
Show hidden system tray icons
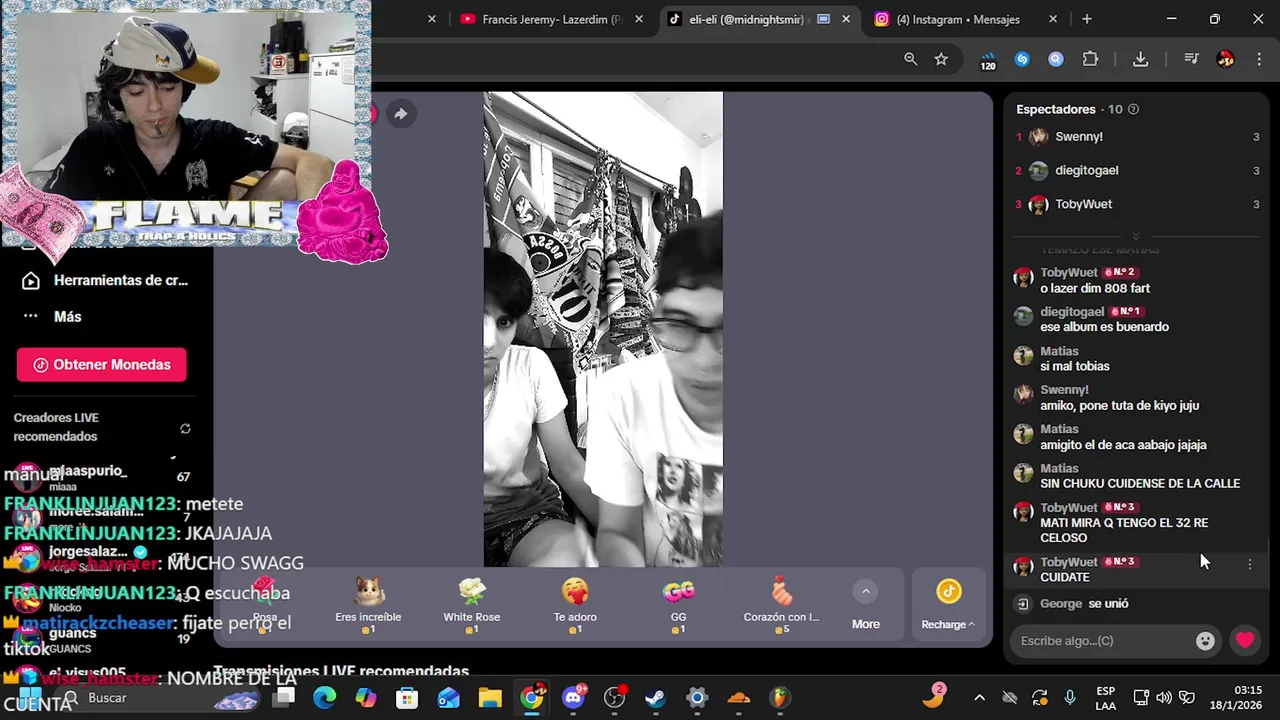(x=979, y=698)
